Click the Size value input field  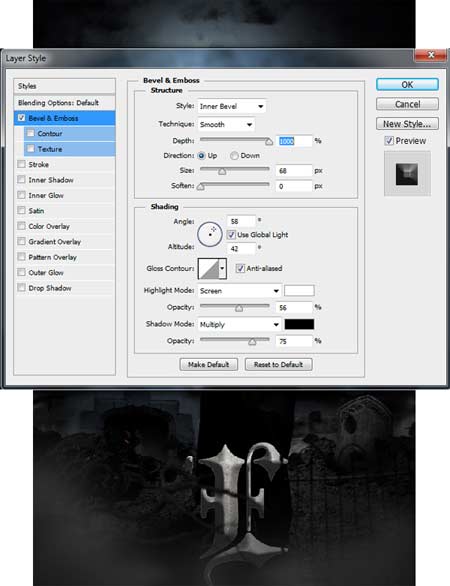(x=294, y=171)
